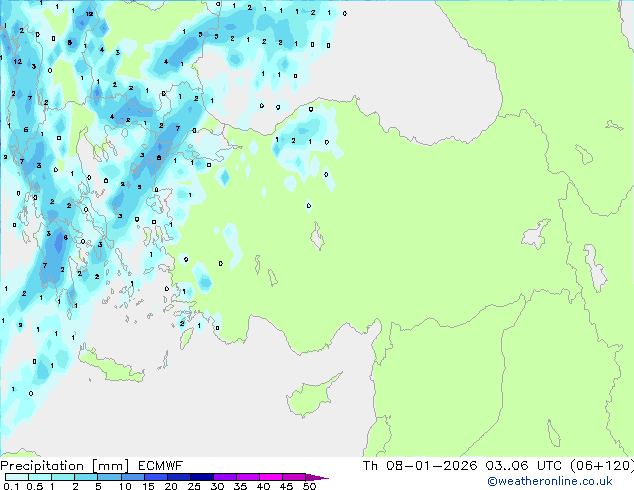Open the weatheronline.co.uk copyright link
Screen dimensions: 634x490
[x=549, y=481]
